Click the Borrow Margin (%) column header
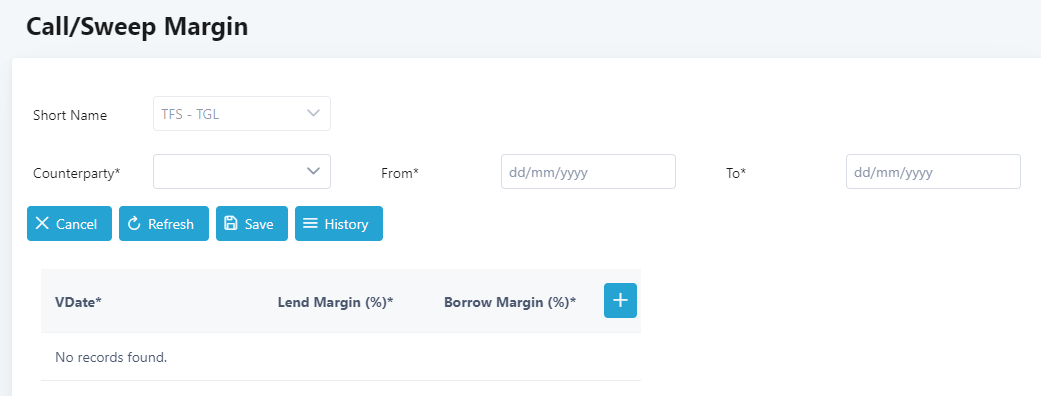The width and height of the screenshot is (1041, 396). point(510,302)
